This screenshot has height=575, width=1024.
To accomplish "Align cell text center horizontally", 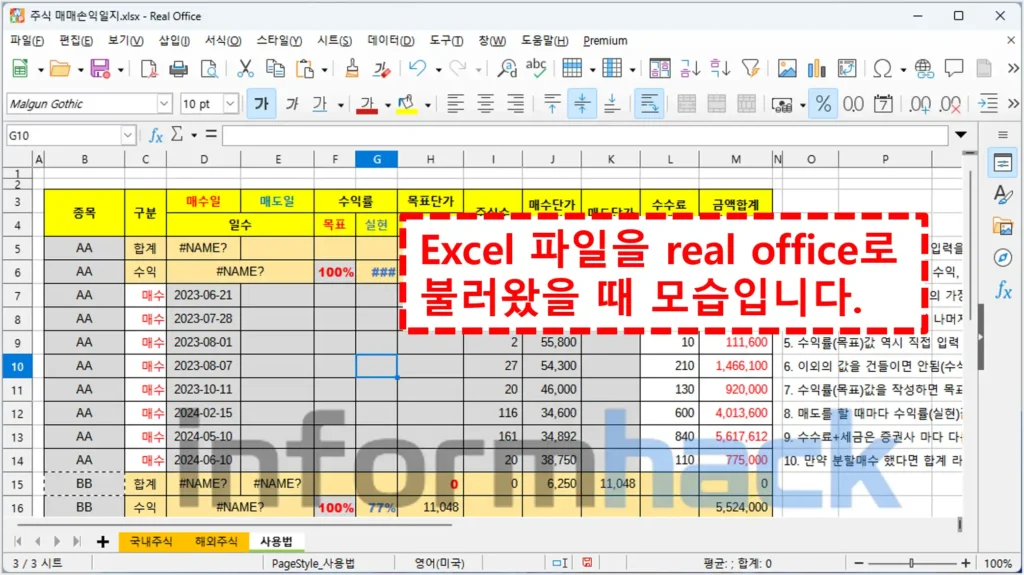I will click(x=485, y=104).
